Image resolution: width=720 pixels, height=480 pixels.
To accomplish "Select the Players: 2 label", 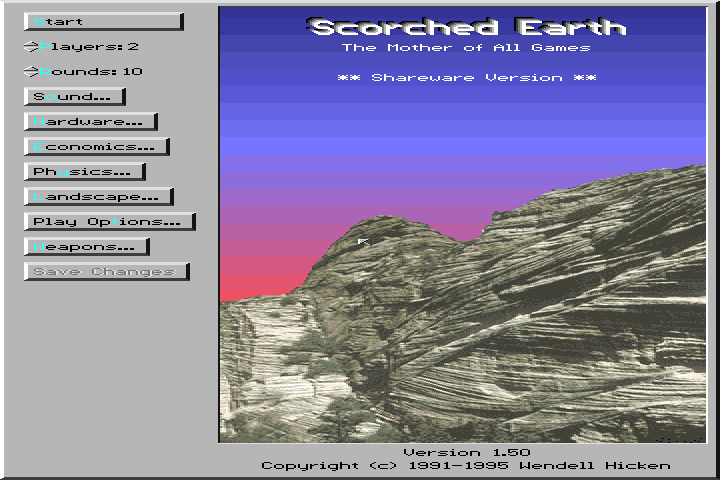I will click(x=91, y=46).
